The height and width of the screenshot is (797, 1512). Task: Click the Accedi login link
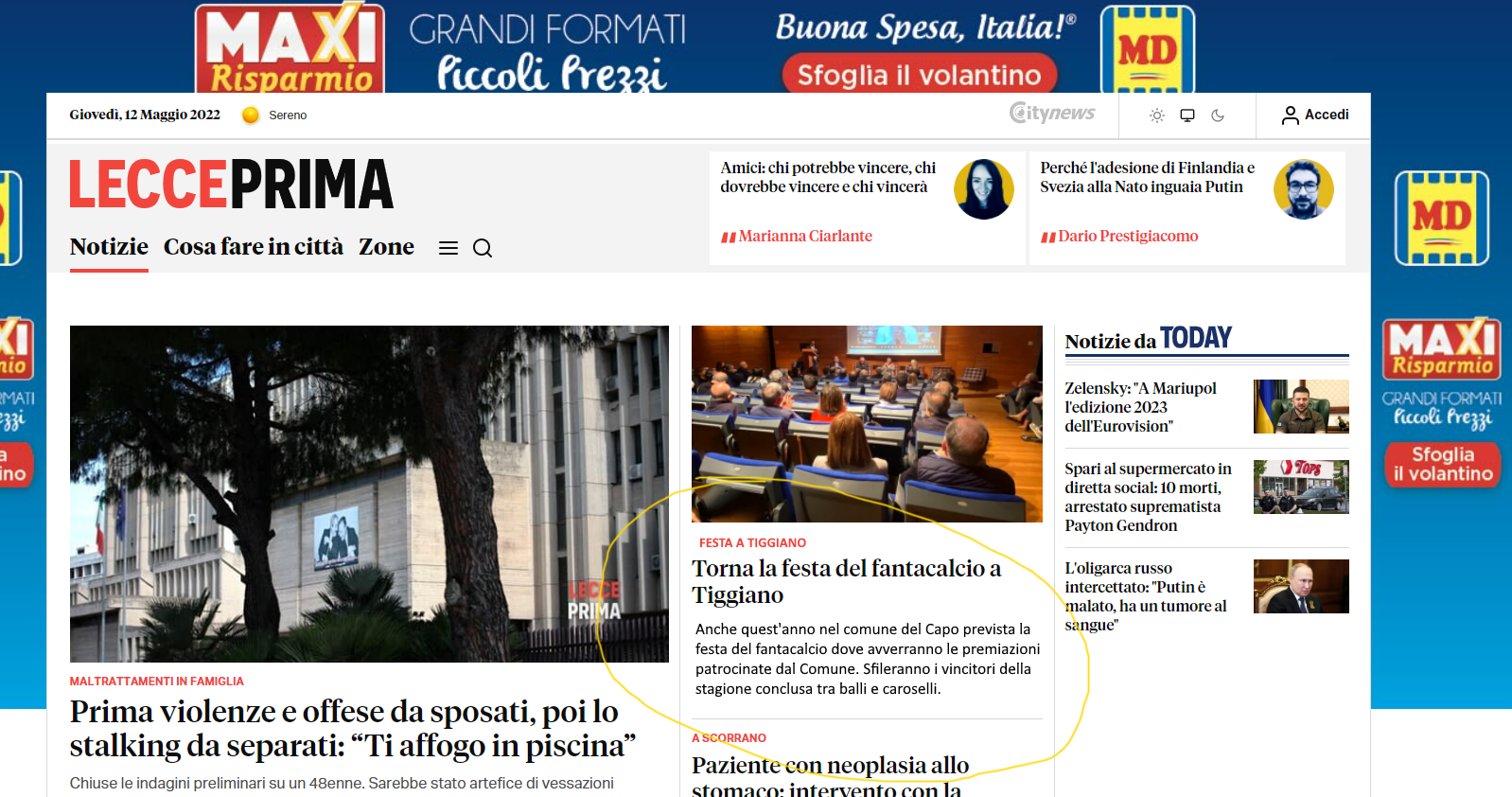(x=1327, y=115)
